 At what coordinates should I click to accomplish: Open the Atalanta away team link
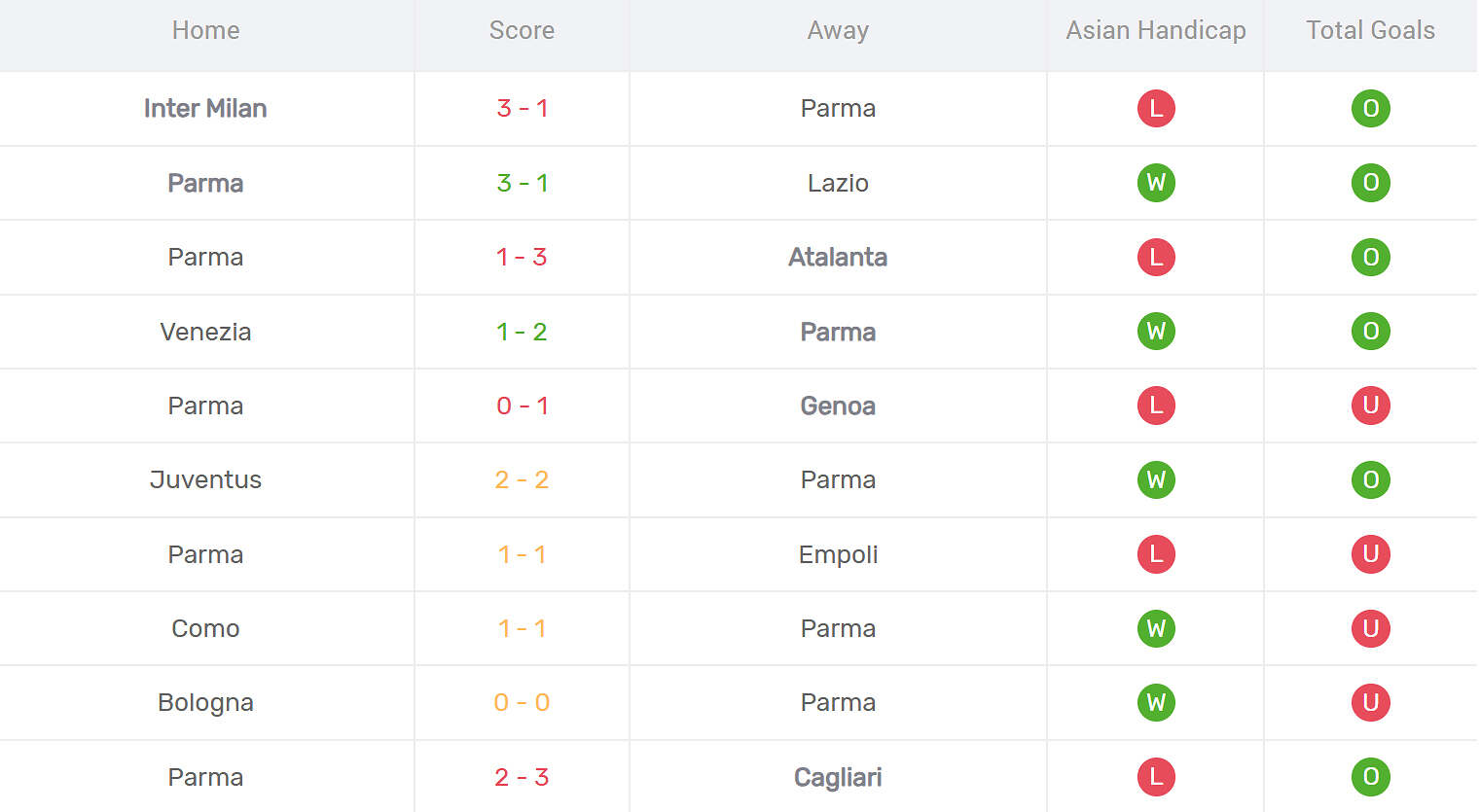838,257
